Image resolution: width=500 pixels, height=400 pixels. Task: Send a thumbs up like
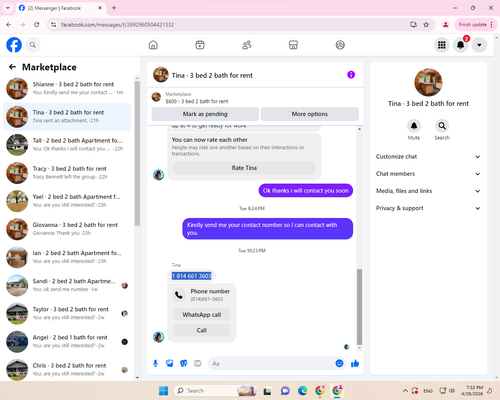[355, 363]
